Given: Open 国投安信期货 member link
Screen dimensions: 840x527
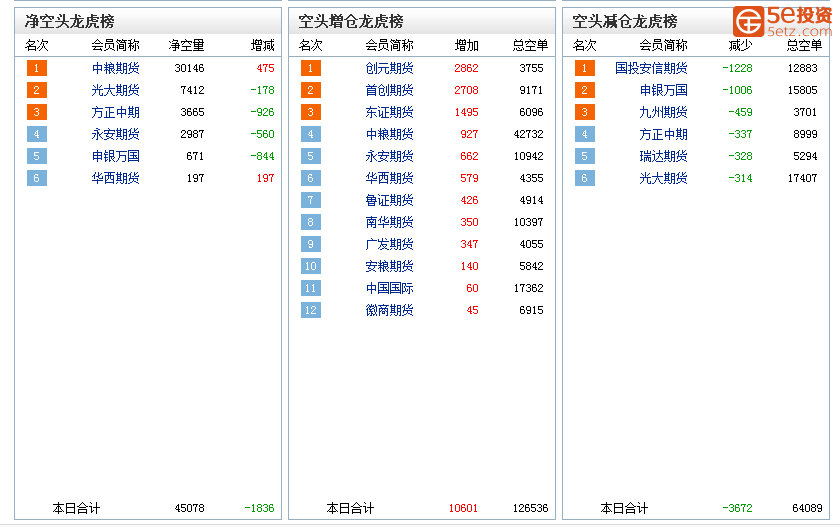Looking at the screenshot, I should point(651,68).
